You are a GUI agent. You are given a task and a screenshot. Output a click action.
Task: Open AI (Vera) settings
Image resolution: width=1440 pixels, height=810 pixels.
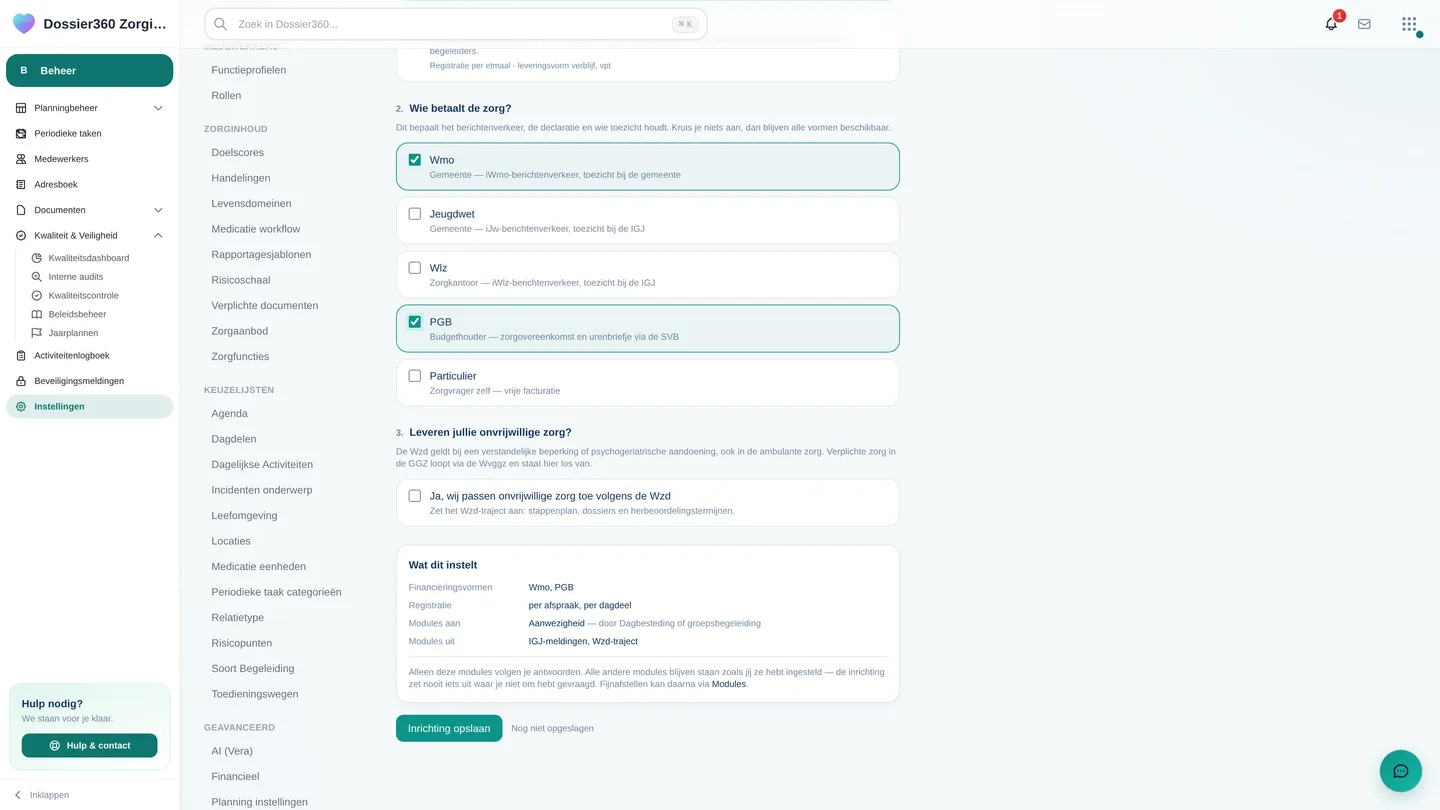point(232,751)
